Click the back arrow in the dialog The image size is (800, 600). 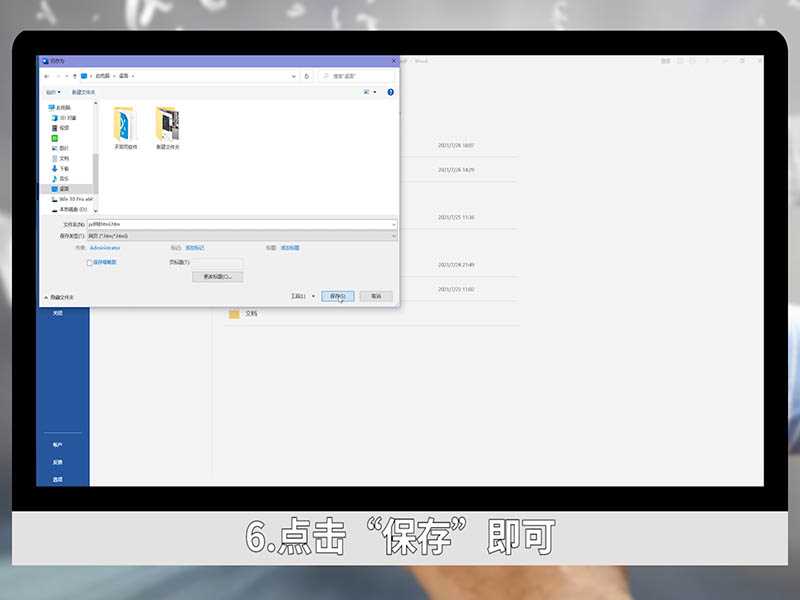click(47, 74)
